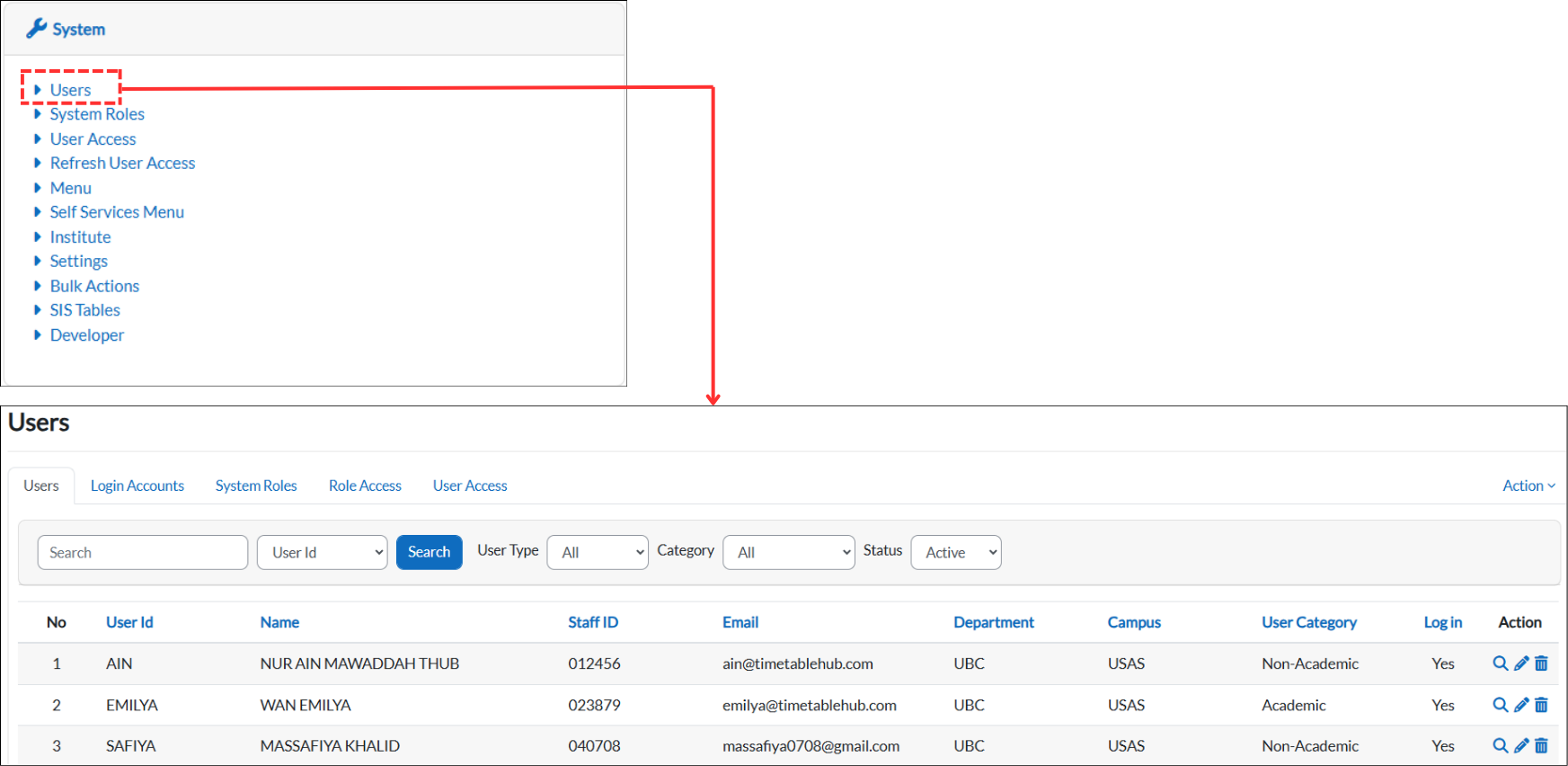
Task: Sort table by Email column
Action: pos(740,622)
